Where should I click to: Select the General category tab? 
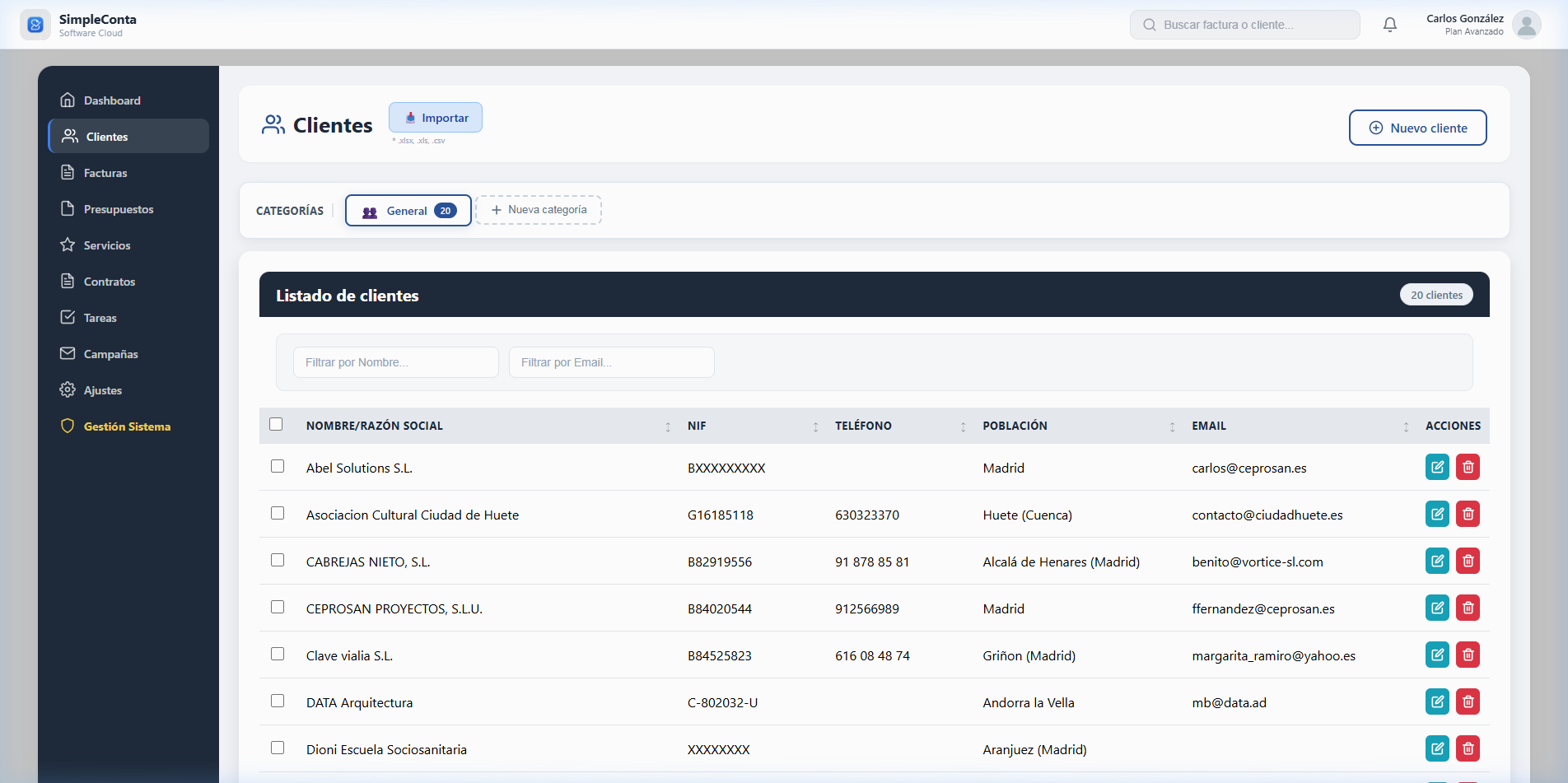click(408, 211)
